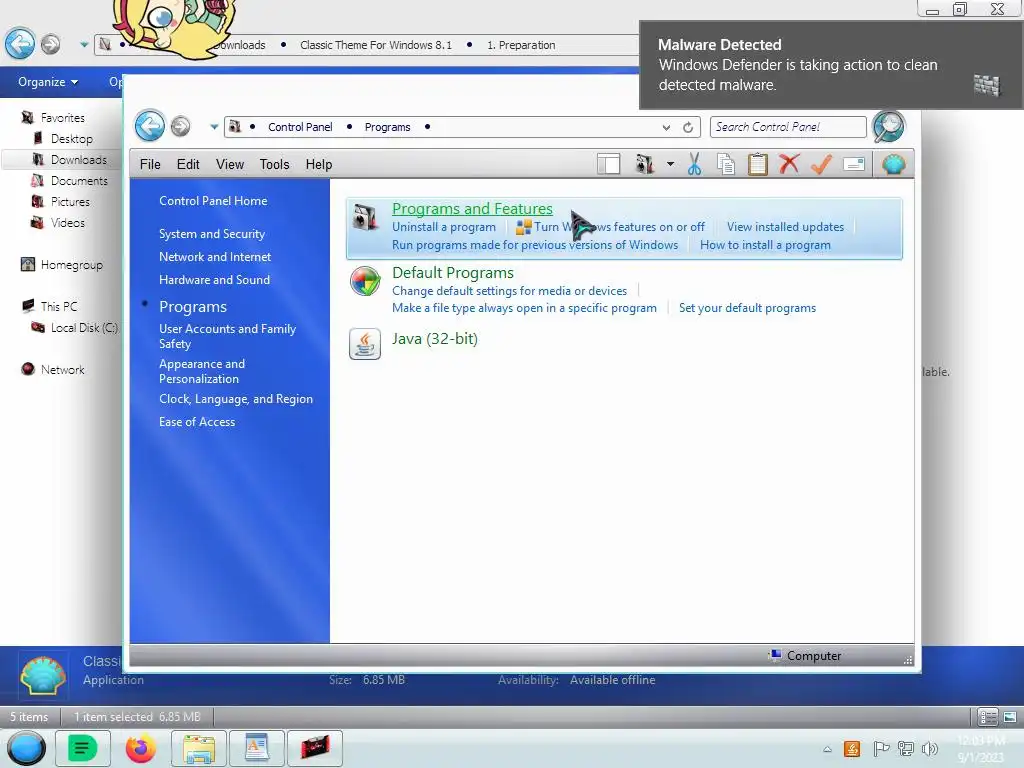
Task: Click the magnifying glass search icon
Action: pyautogui.click(x=888, y=126)
